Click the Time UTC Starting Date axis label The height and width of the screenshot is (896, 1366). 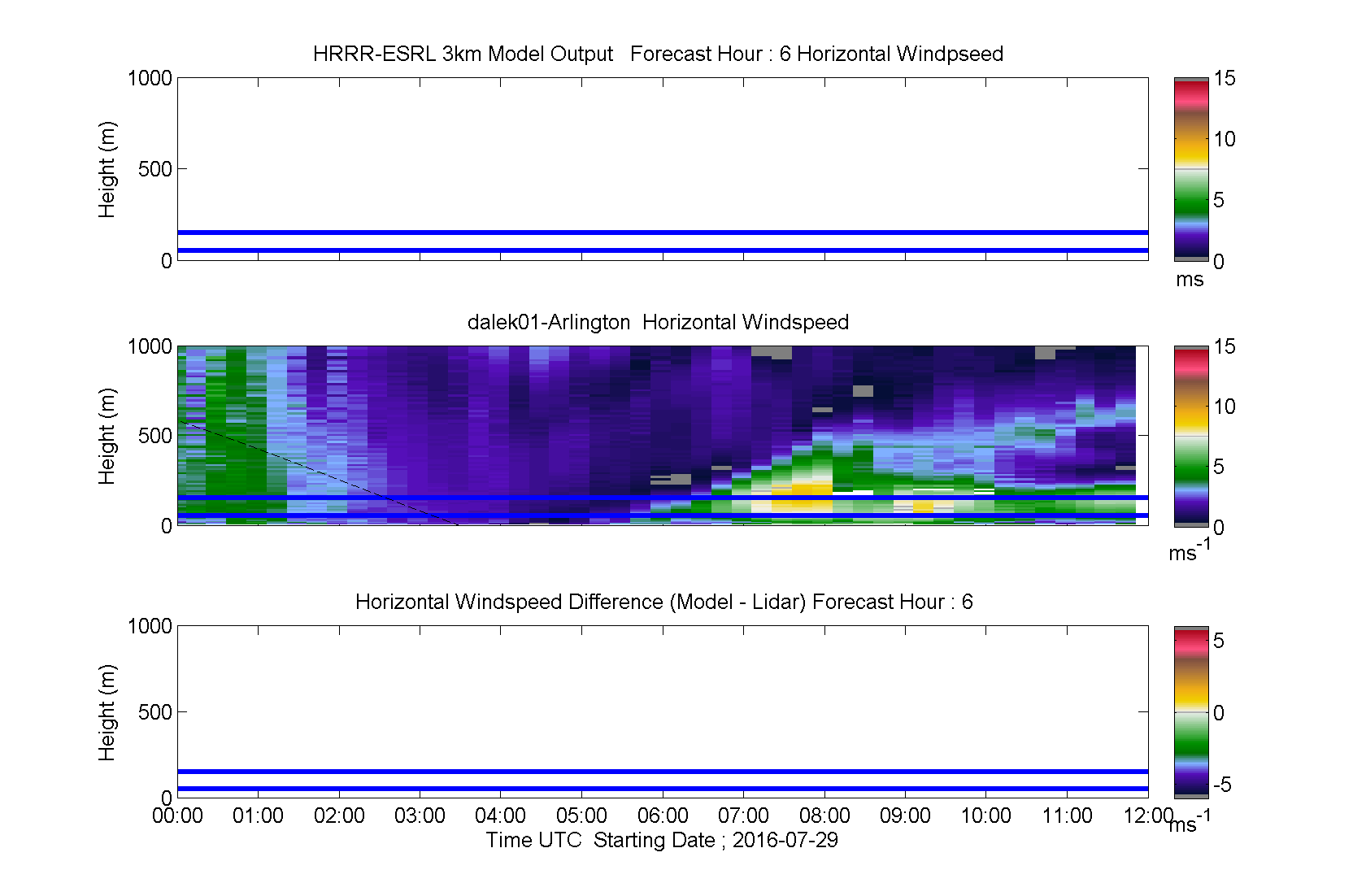pos(662,840)
